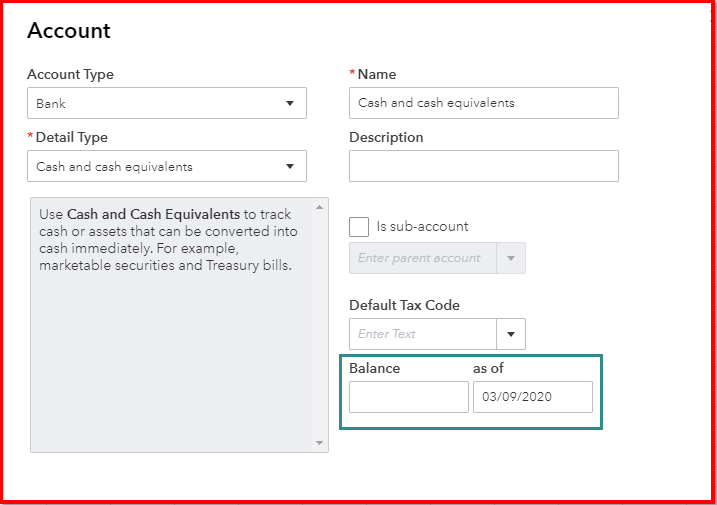Enable the Is sub-account checkbox
This screenshot has width=717, height=505.
point(359,226)
